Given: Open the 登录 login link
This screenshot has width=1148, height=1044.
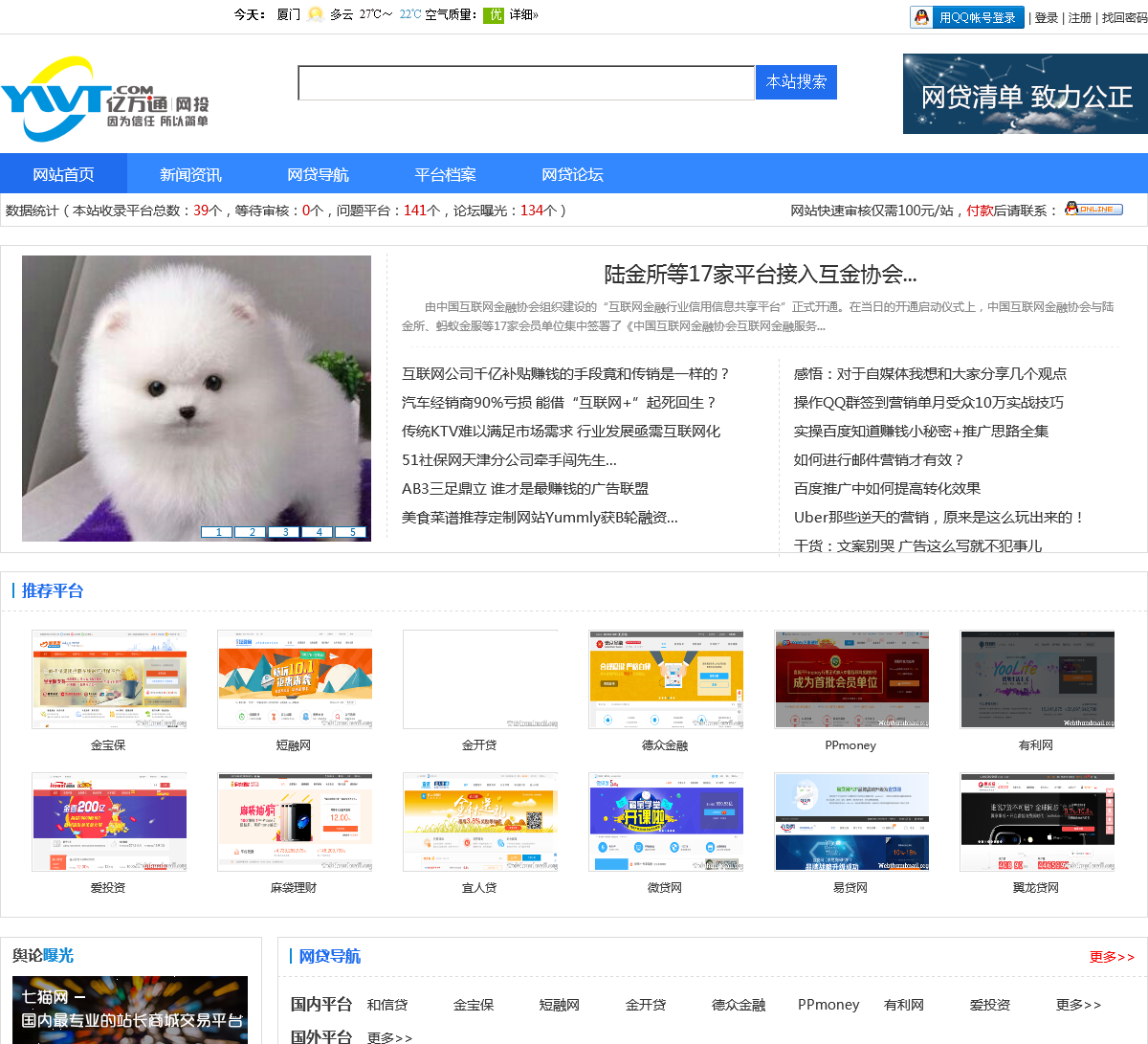Looking at the screenshot, I should pos(1047,17).
